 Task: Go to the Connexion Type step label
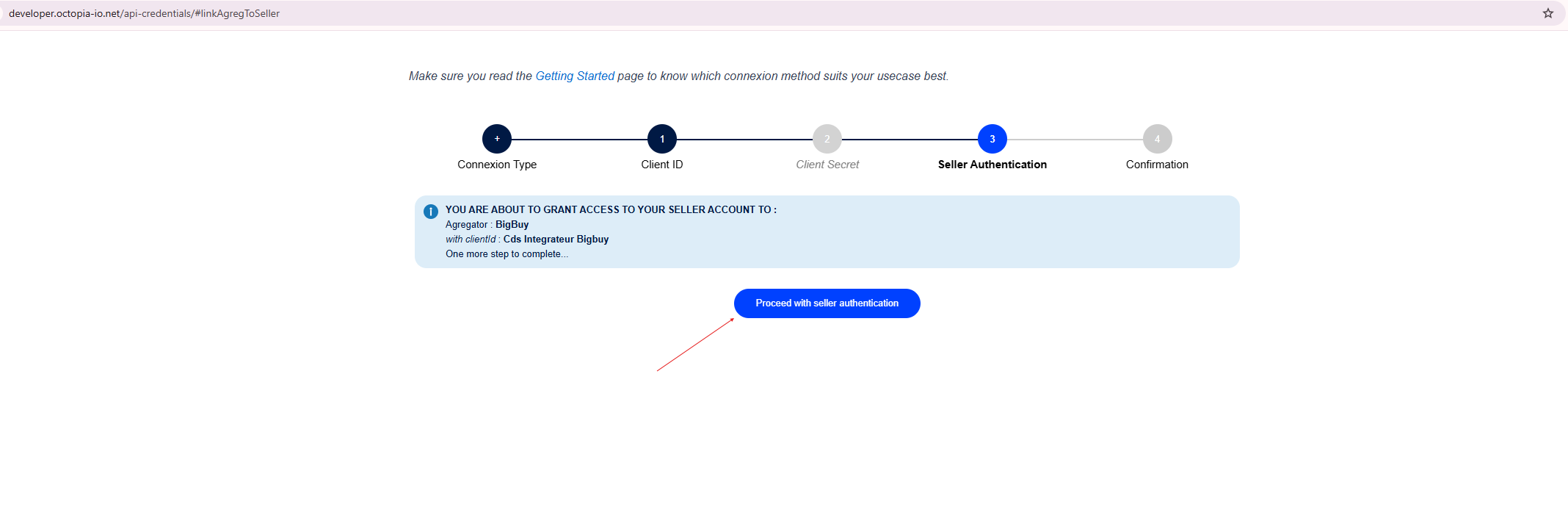pos(497,165)
